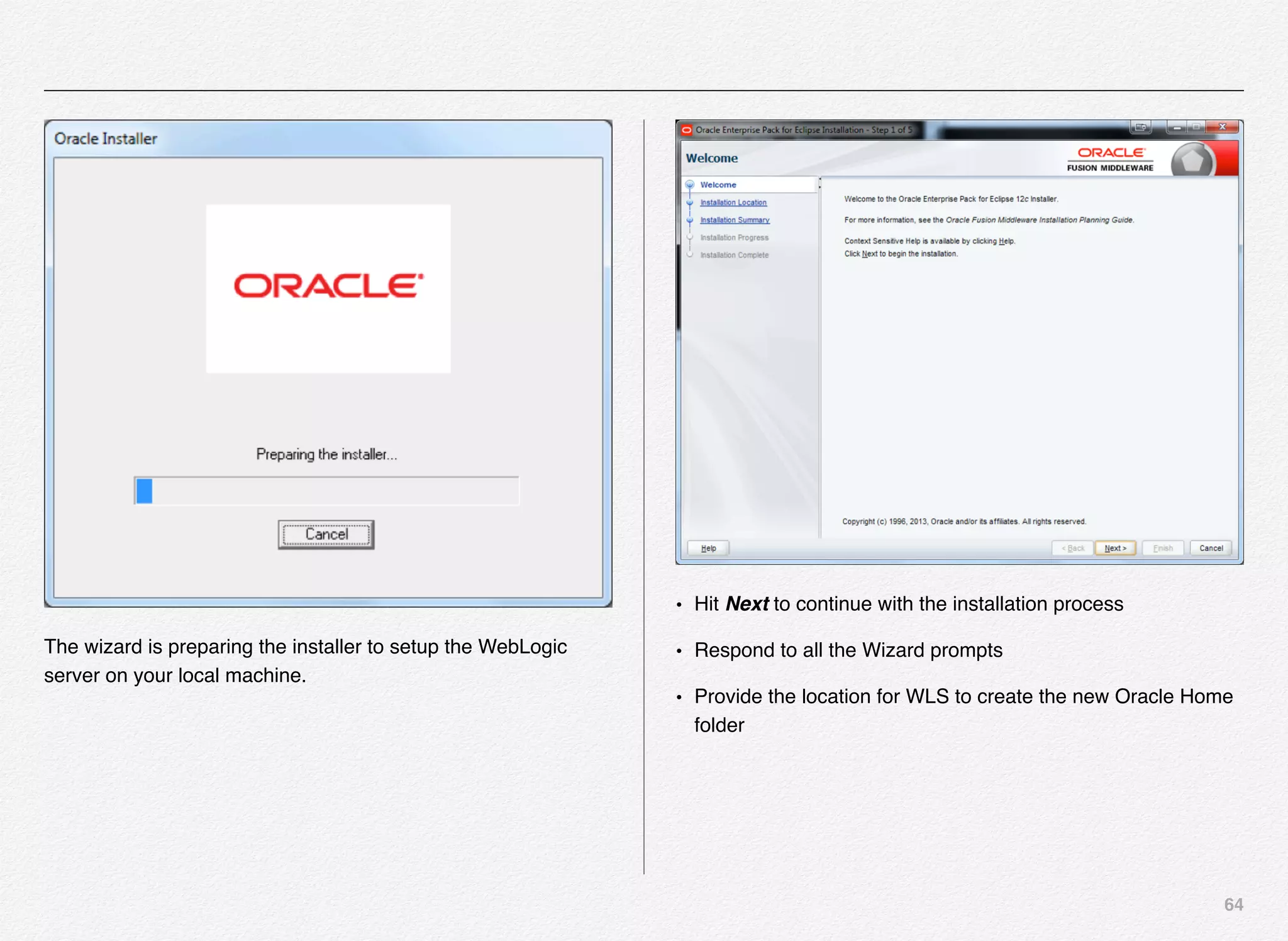The height and width of the screenshot is (941, 1288).
Task: Click the 'Welcome to the Oracle Enterprise Pack' text
Action: pyautogui.click(x=951, y=199)
